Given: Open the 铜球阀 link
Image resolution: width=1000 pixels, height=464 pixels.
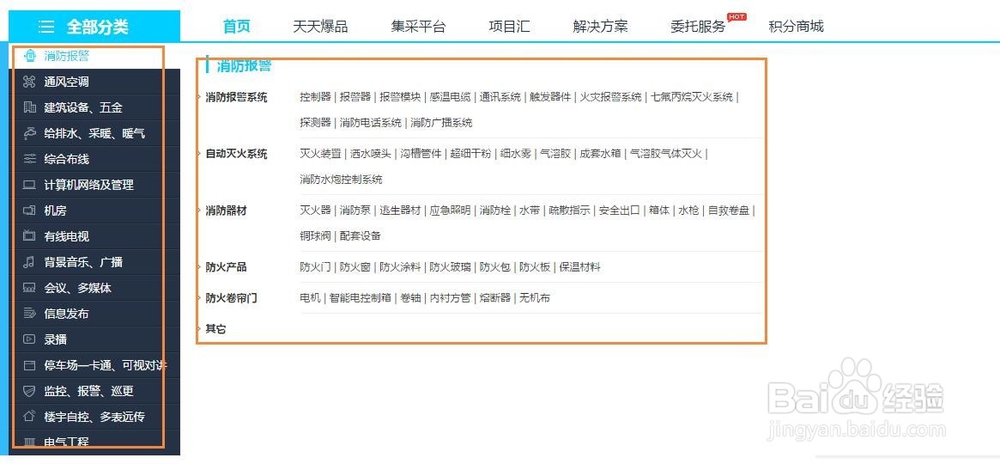Looking at the screenshot, I should [316, 236].
